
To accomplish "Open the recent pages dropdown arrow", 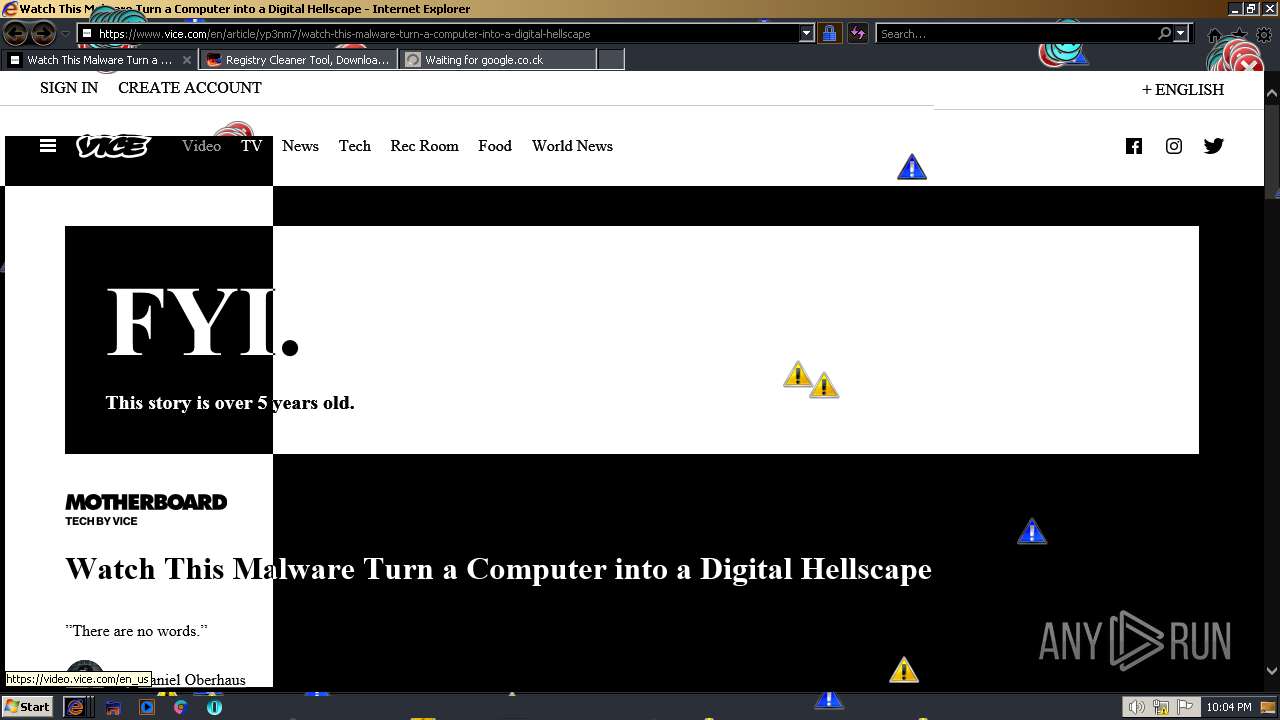I will click(65, 33).
